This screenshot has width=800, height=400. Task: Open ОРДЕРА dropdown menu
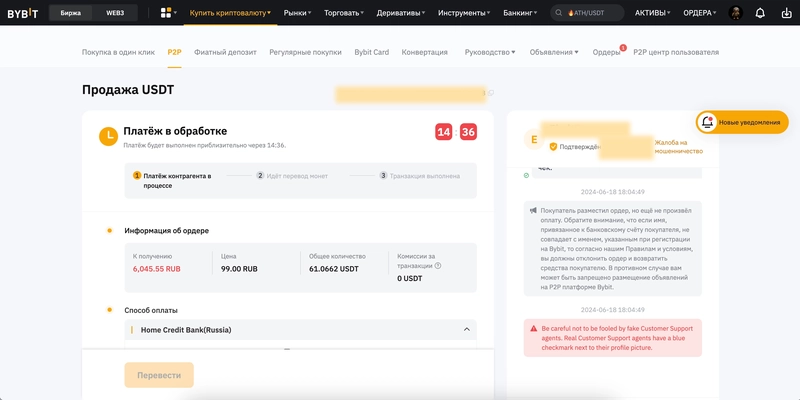pos(700,13)
